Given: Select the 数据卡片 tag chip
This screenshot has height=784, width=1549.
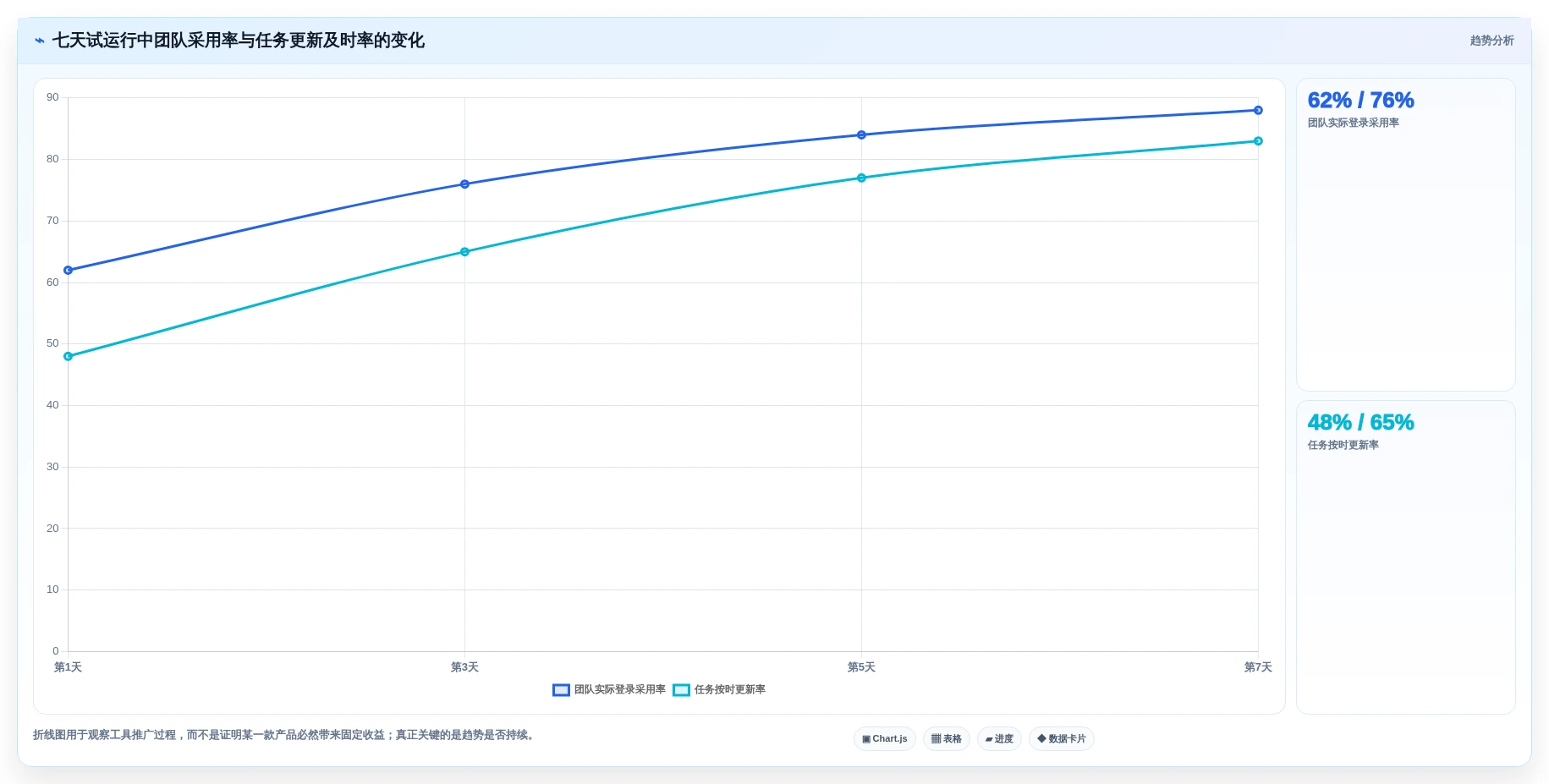Looking at the screenshot, I should tap(1062, 739).
